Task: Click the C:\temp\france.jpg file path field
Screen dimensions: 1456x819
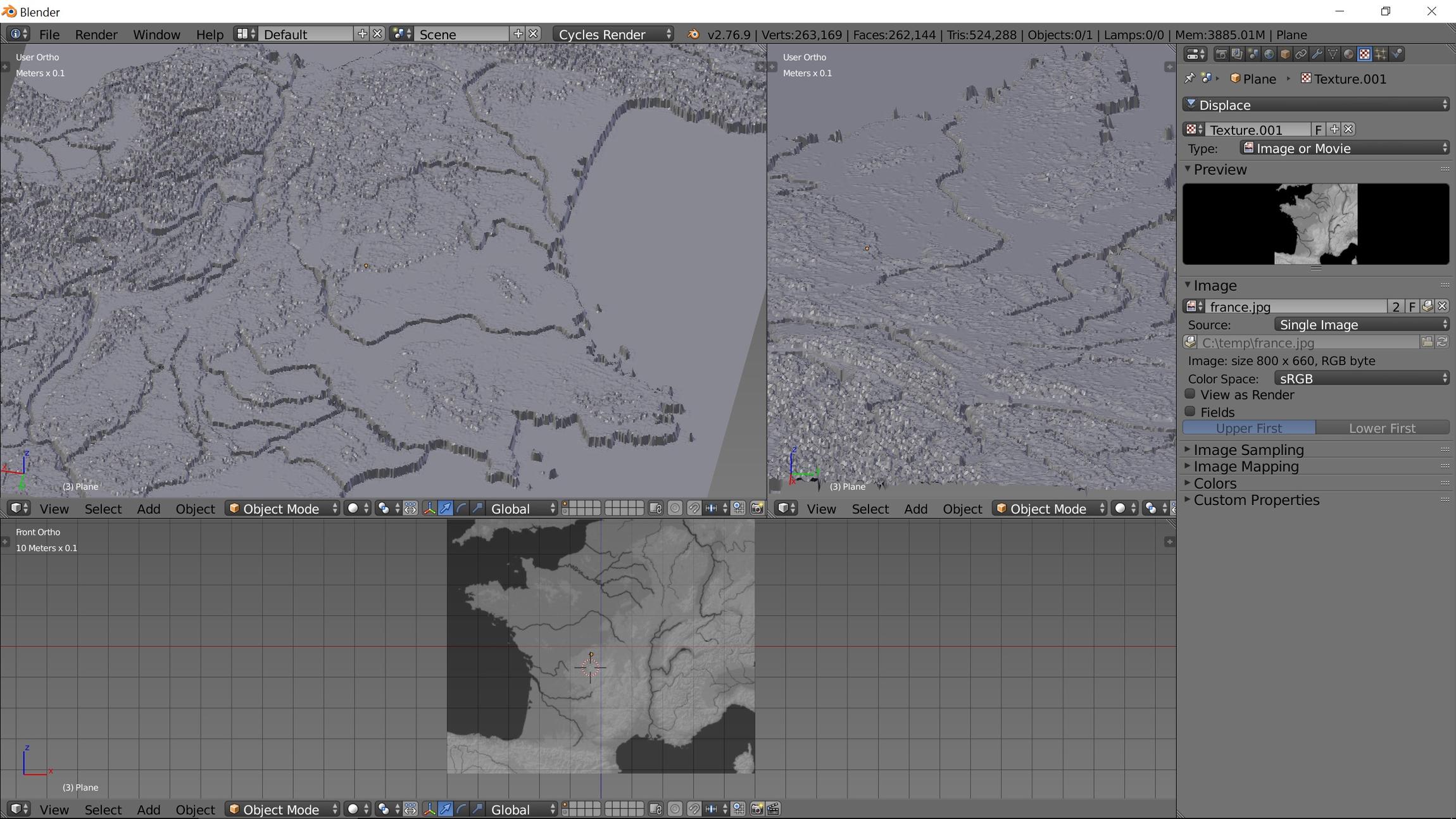Action: tap(1309, 342)
